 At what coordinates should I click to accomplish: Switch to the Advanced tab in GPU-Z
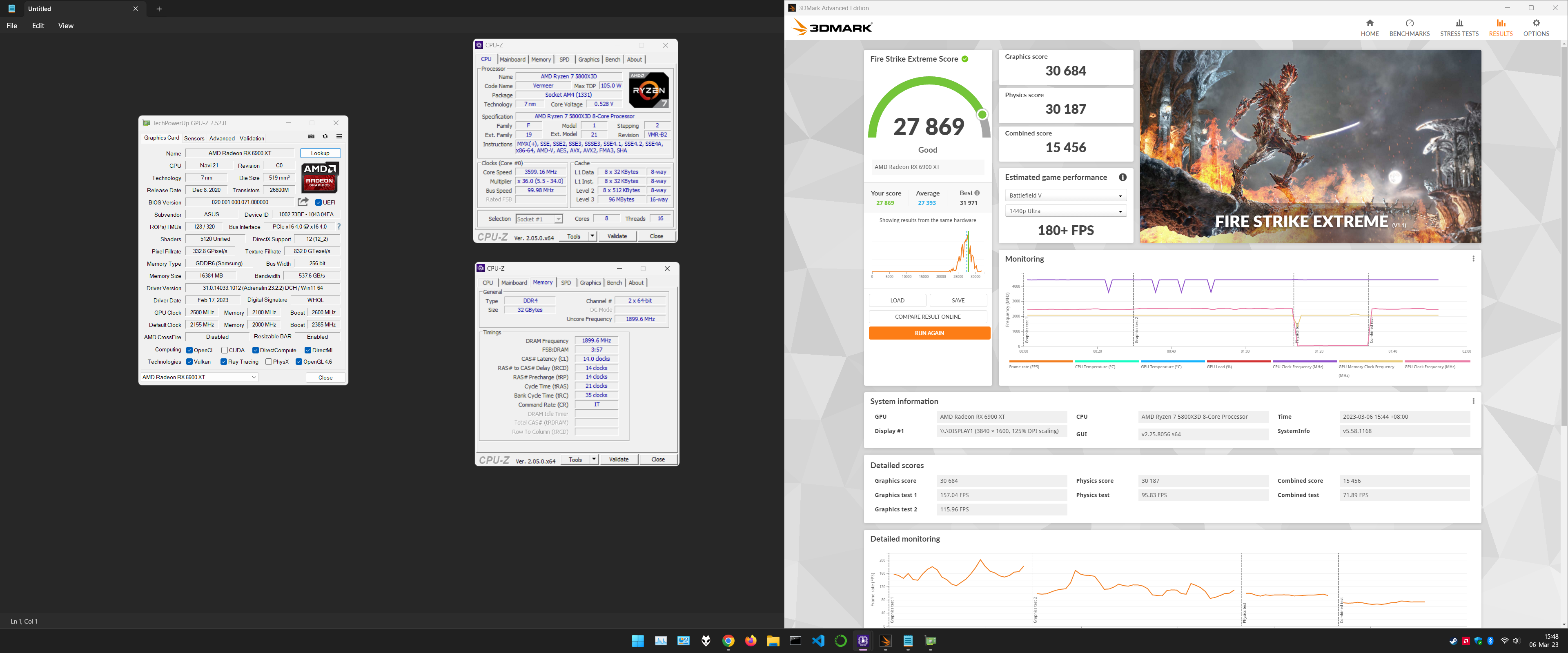point(222,138)
